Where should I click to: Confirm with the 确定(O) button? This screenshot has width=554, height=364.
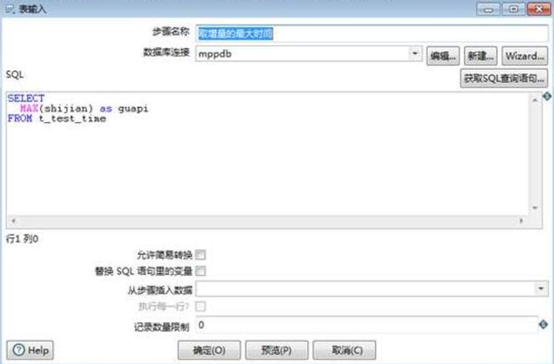[x=209, y=350]
